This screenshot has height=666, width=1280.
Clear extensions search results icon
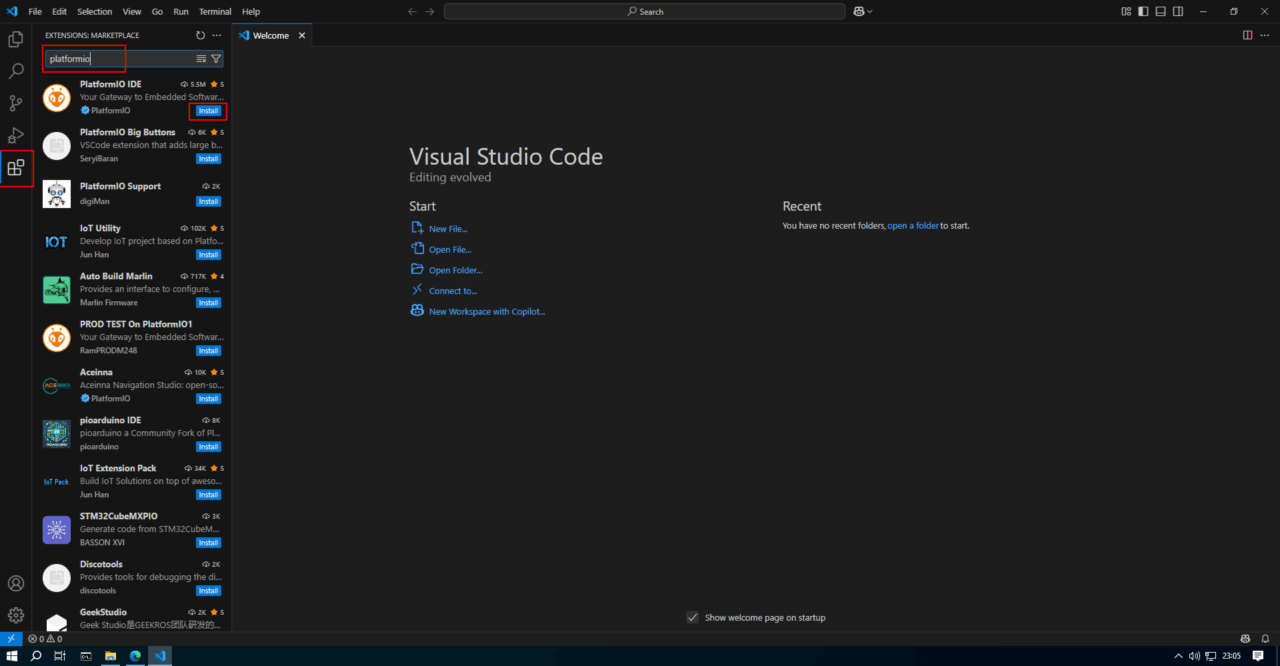201,59
